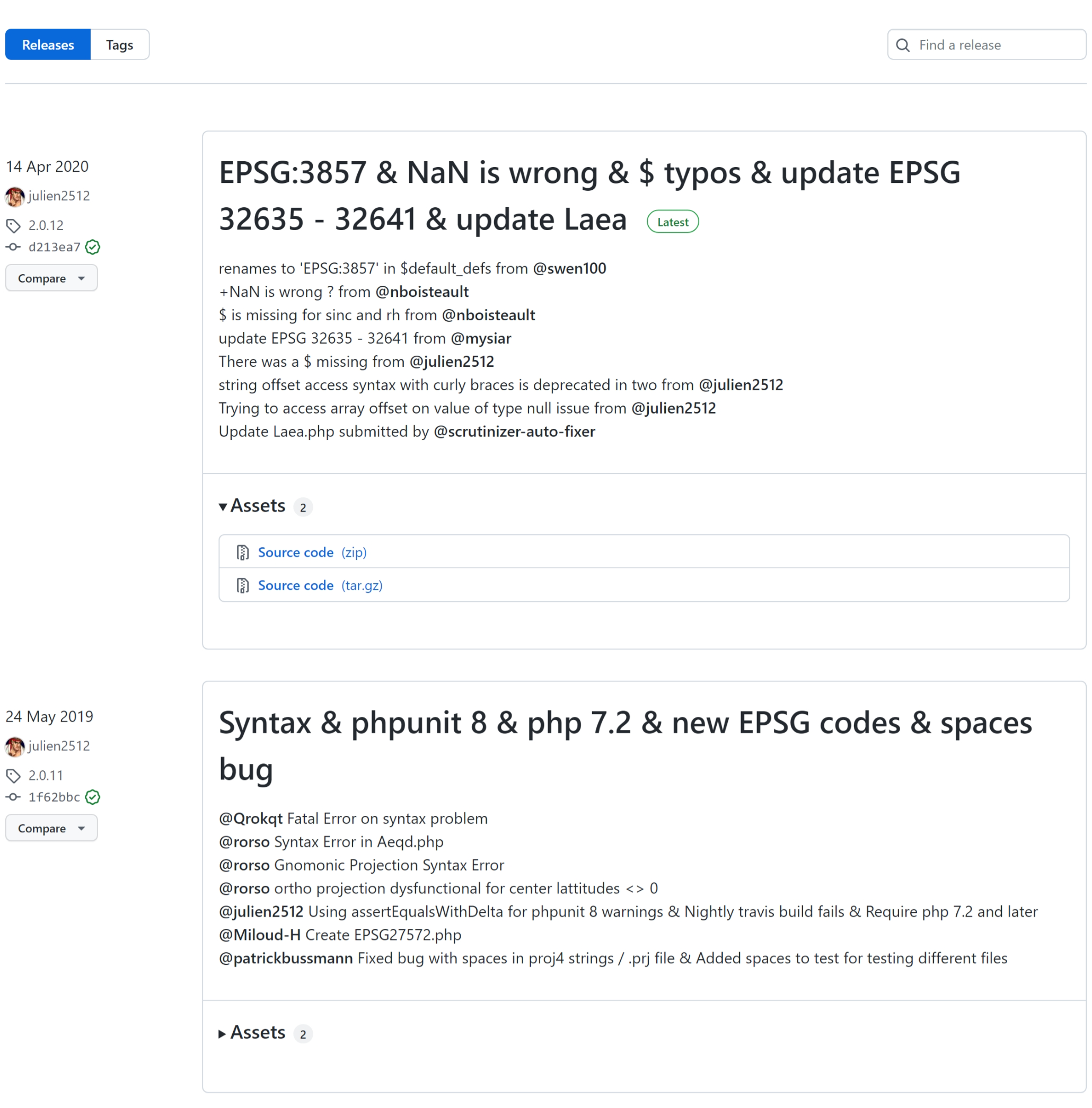Click the tag icon next to version 2.0.12
1092x1108 pixels.
point(13,225)
